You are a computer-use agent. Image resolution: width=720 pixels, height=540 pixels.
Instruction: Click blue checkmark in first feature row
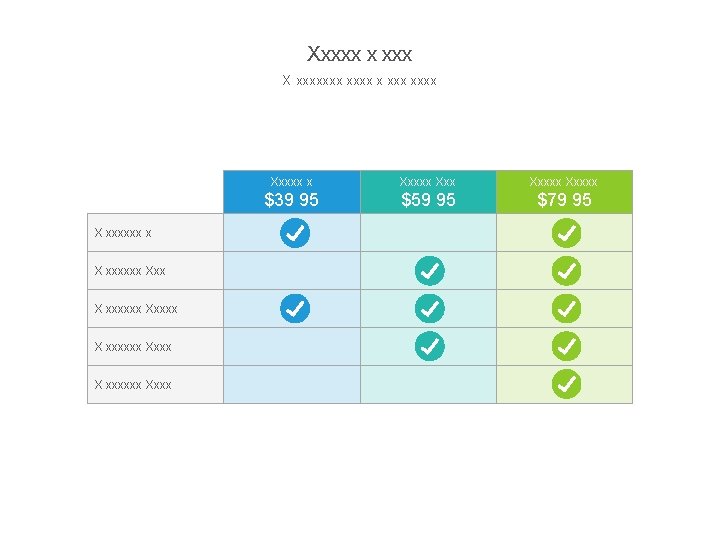pos(294,233)
